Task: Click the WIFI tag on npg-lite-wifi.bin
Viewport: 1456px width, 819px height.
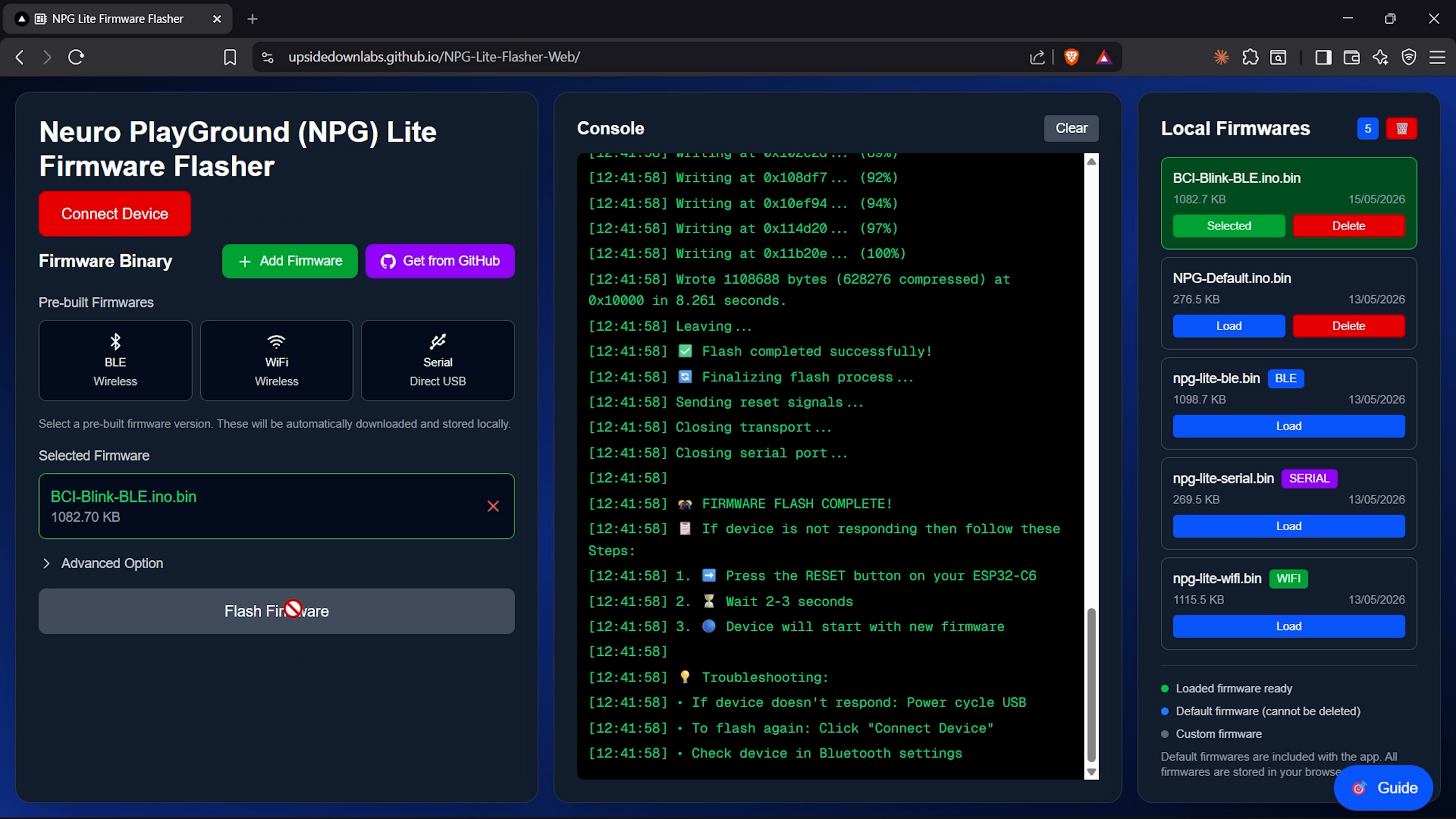Action: tap(1288, 579)
